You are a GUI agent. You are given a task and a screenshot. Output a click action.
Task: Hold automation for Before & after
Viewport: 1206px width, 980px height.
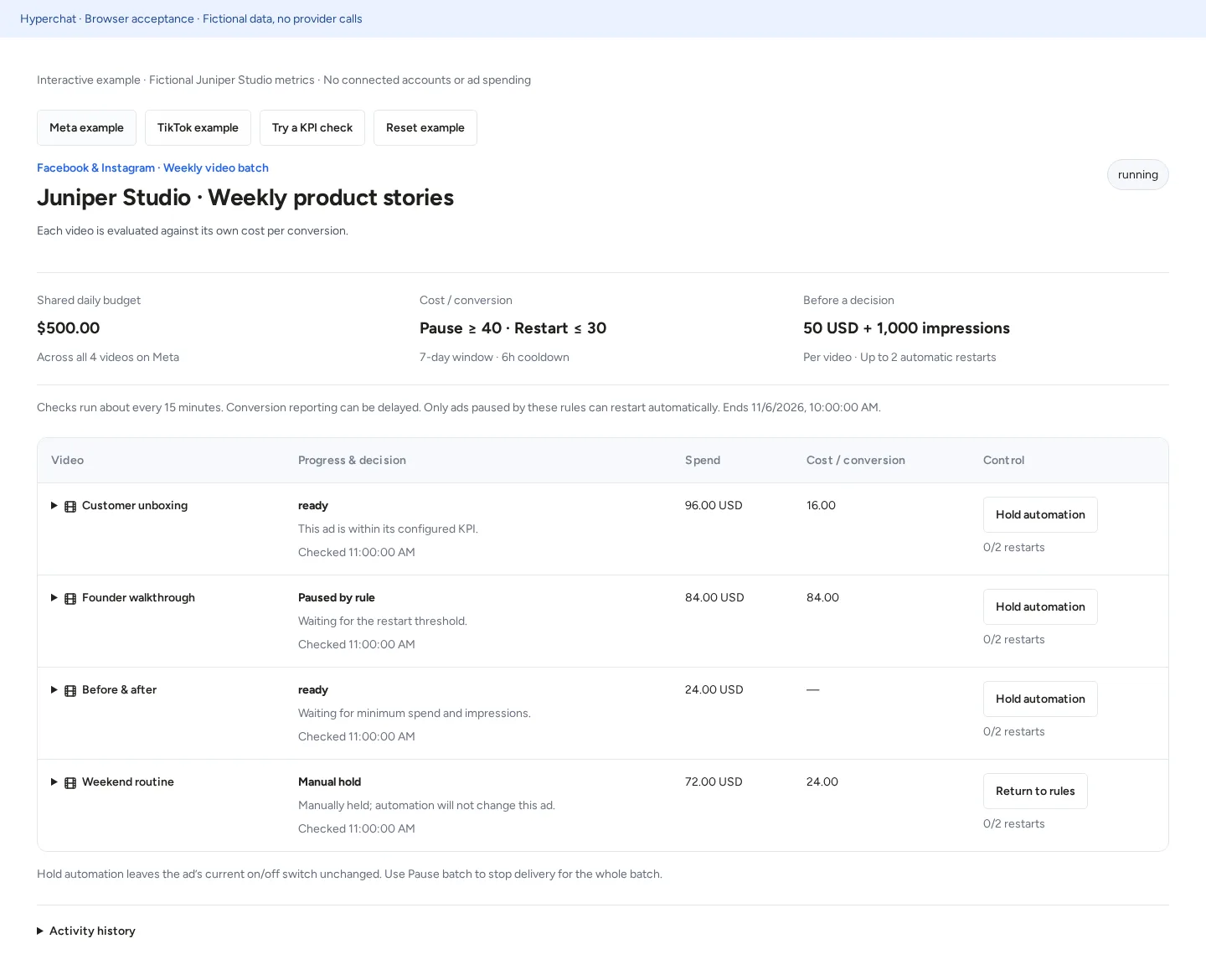[x=1040, y=699]
